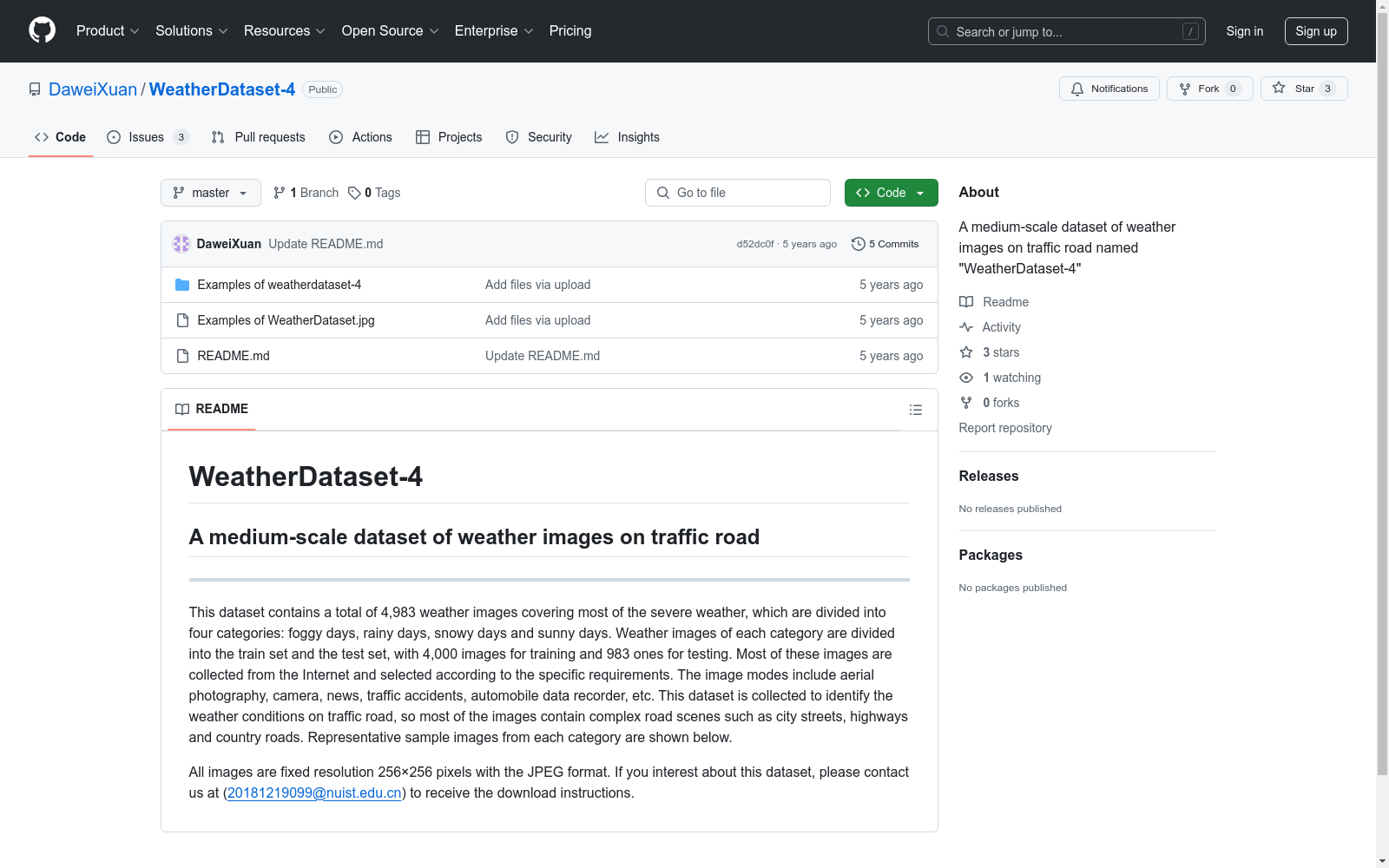Click the star icon next to 3 stars
1389x868 pixels.
pos(966,352)
